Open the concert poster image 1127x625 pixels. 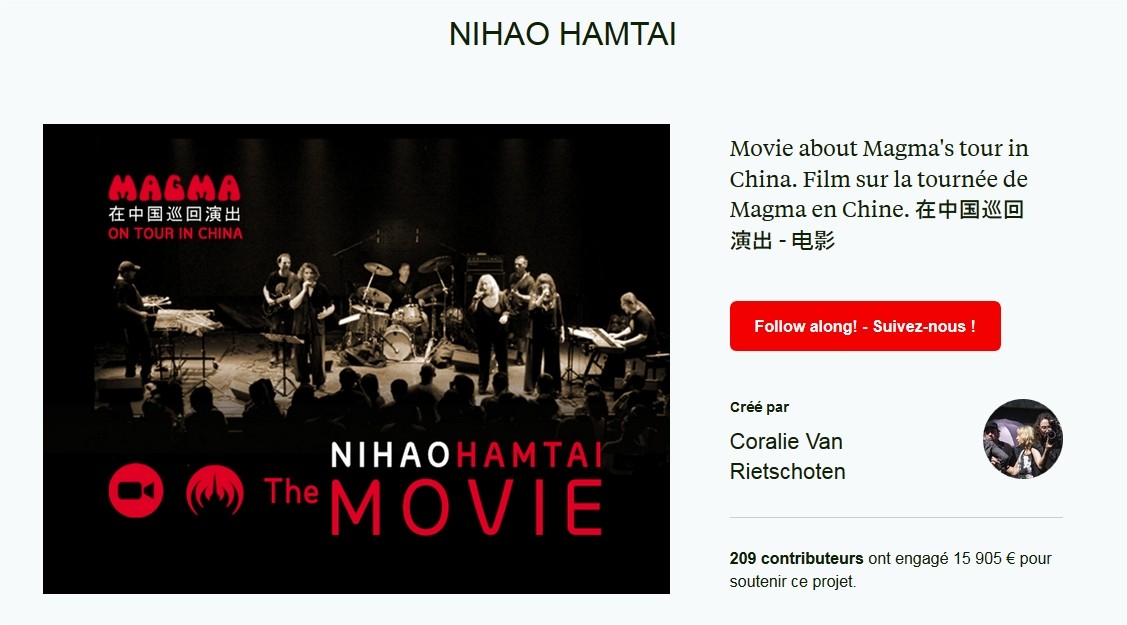(356, 358)
